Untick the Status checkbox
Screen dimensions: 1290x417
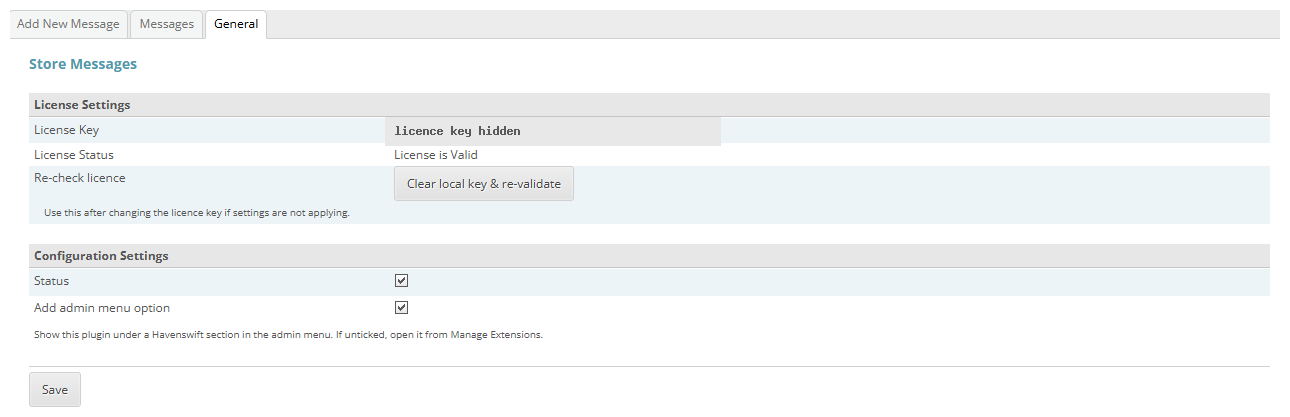point(401,281)
